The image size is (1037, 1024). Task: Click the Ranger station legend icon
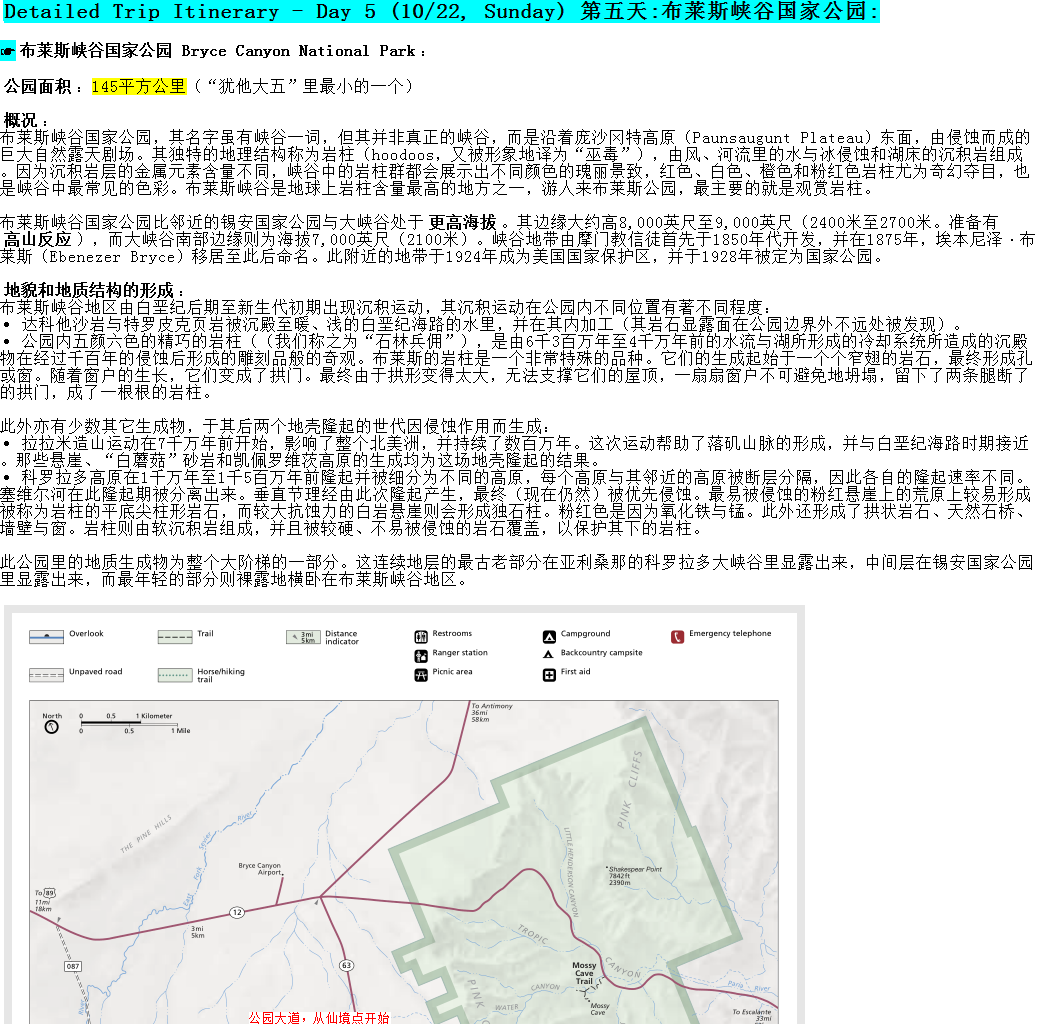click(x=421, y=656)
